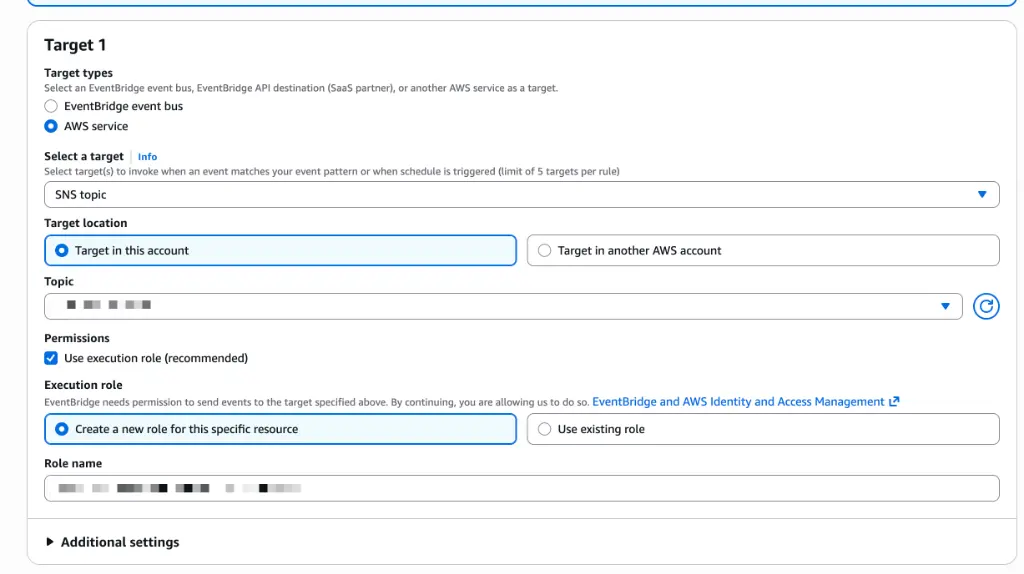The image size is (1024, 574).
Task: Select Create a new role for this specific resource
Action: click(280, 429)
